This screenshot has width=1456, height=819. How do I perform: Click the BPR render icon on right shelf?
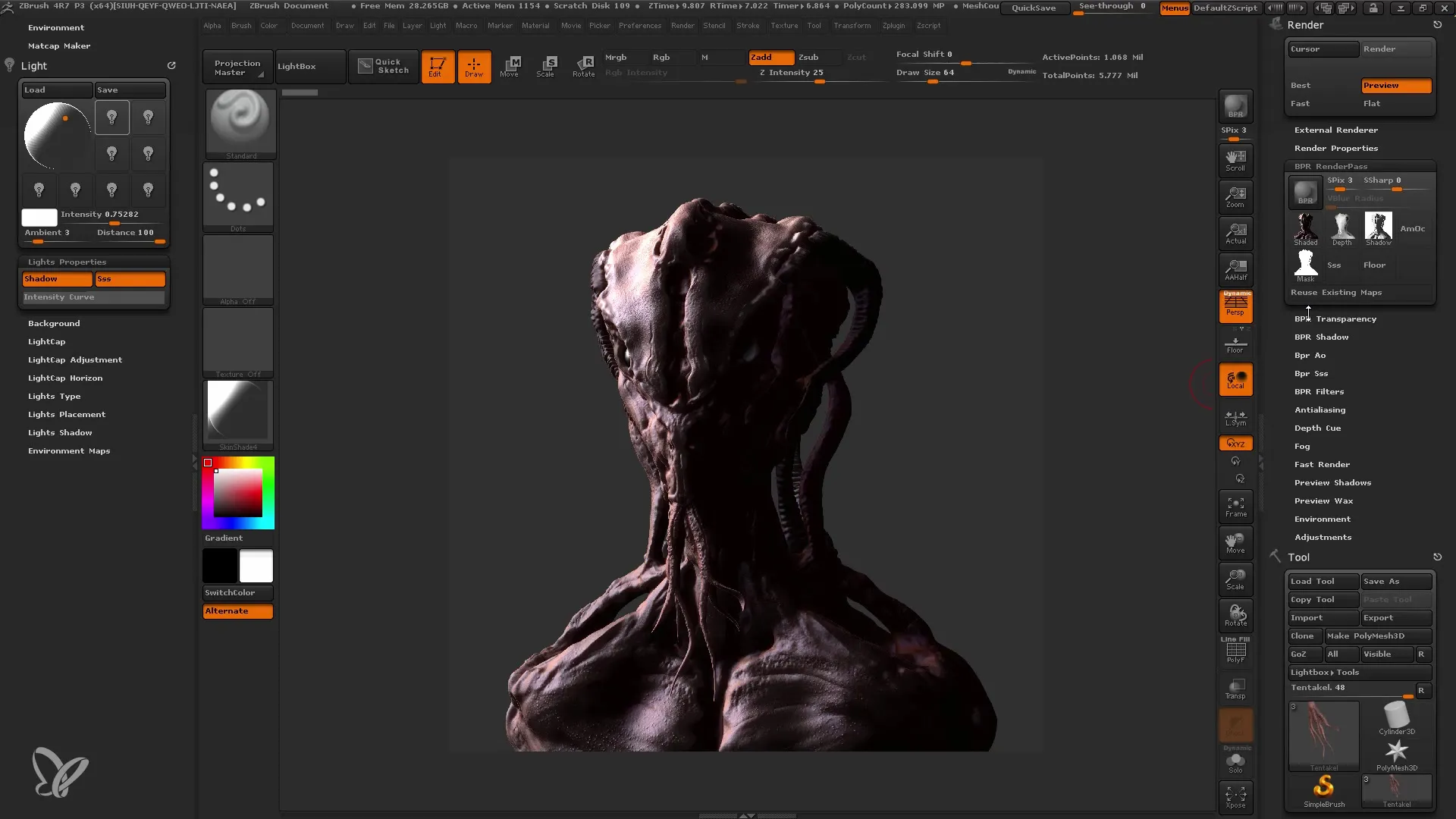(1235, 106)
